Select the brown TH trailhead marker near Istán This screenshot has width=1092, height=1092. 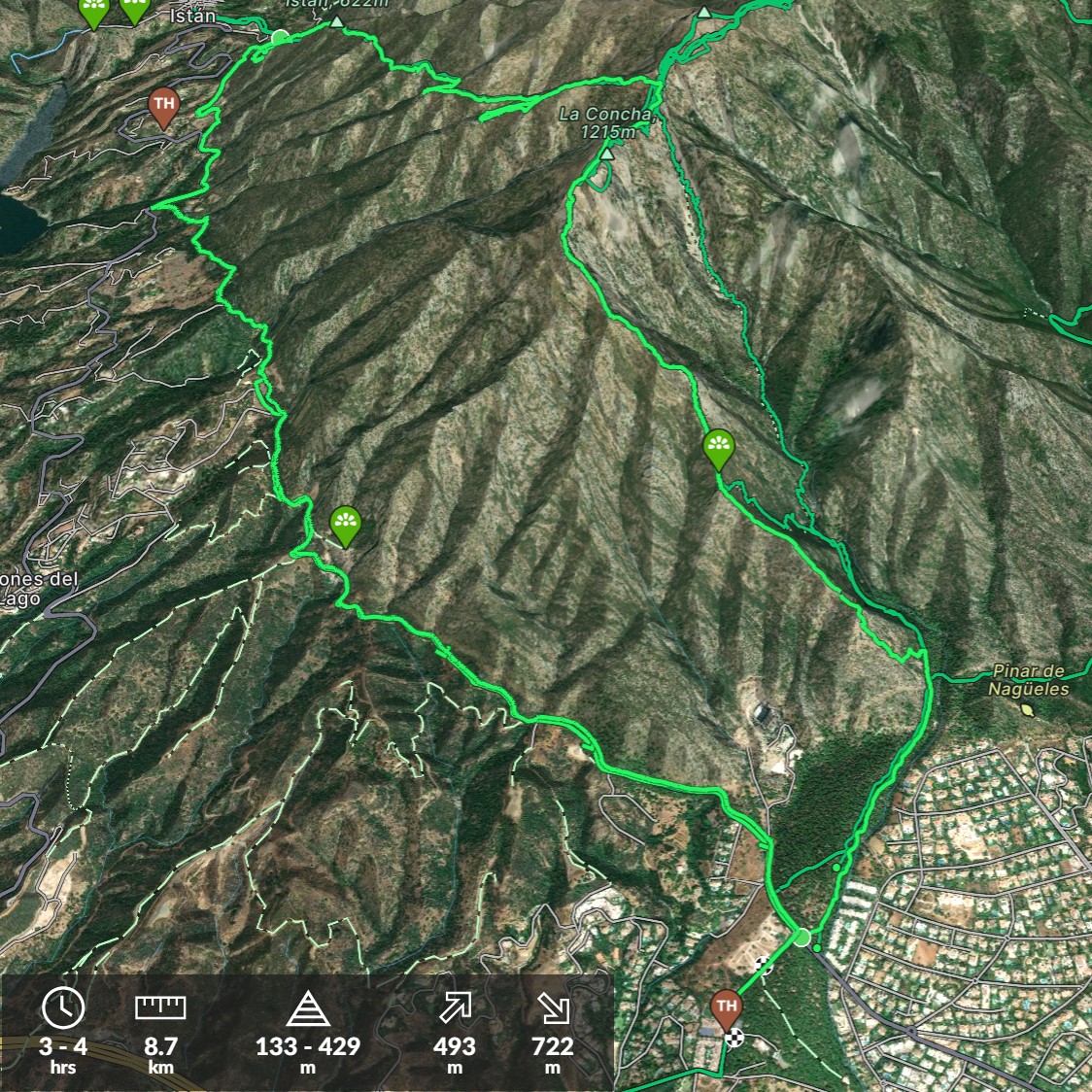[163, 108]
